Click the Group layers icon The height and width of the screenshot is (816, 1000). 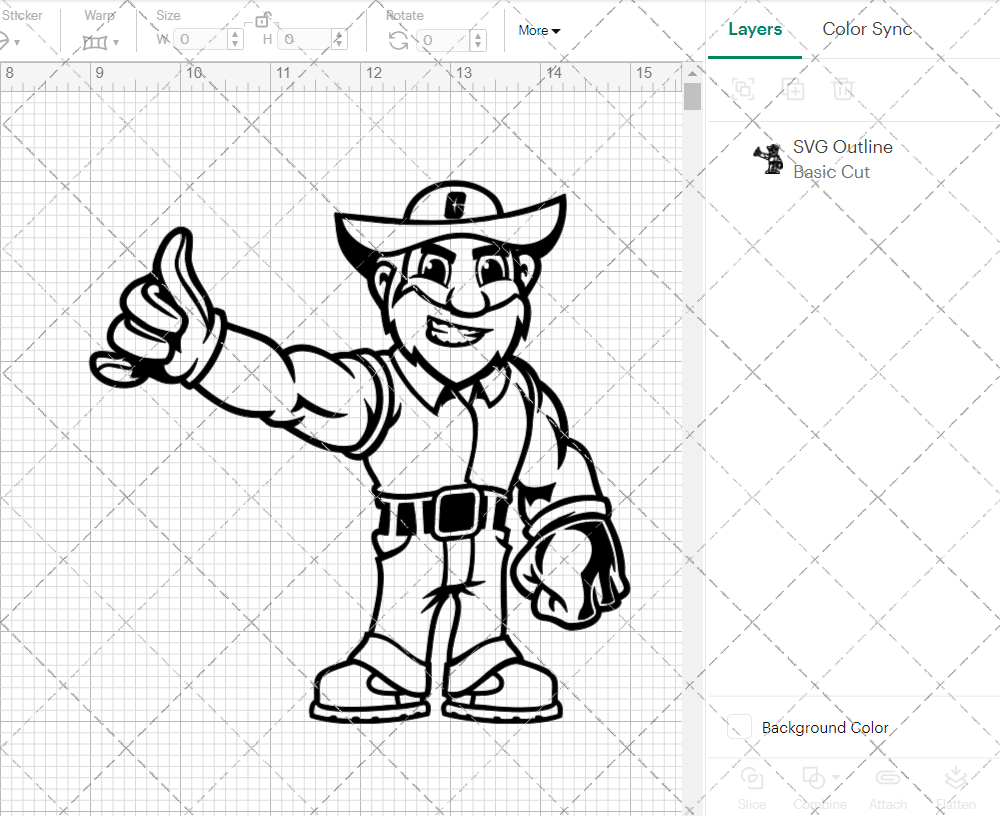click(x=743, y=90)
